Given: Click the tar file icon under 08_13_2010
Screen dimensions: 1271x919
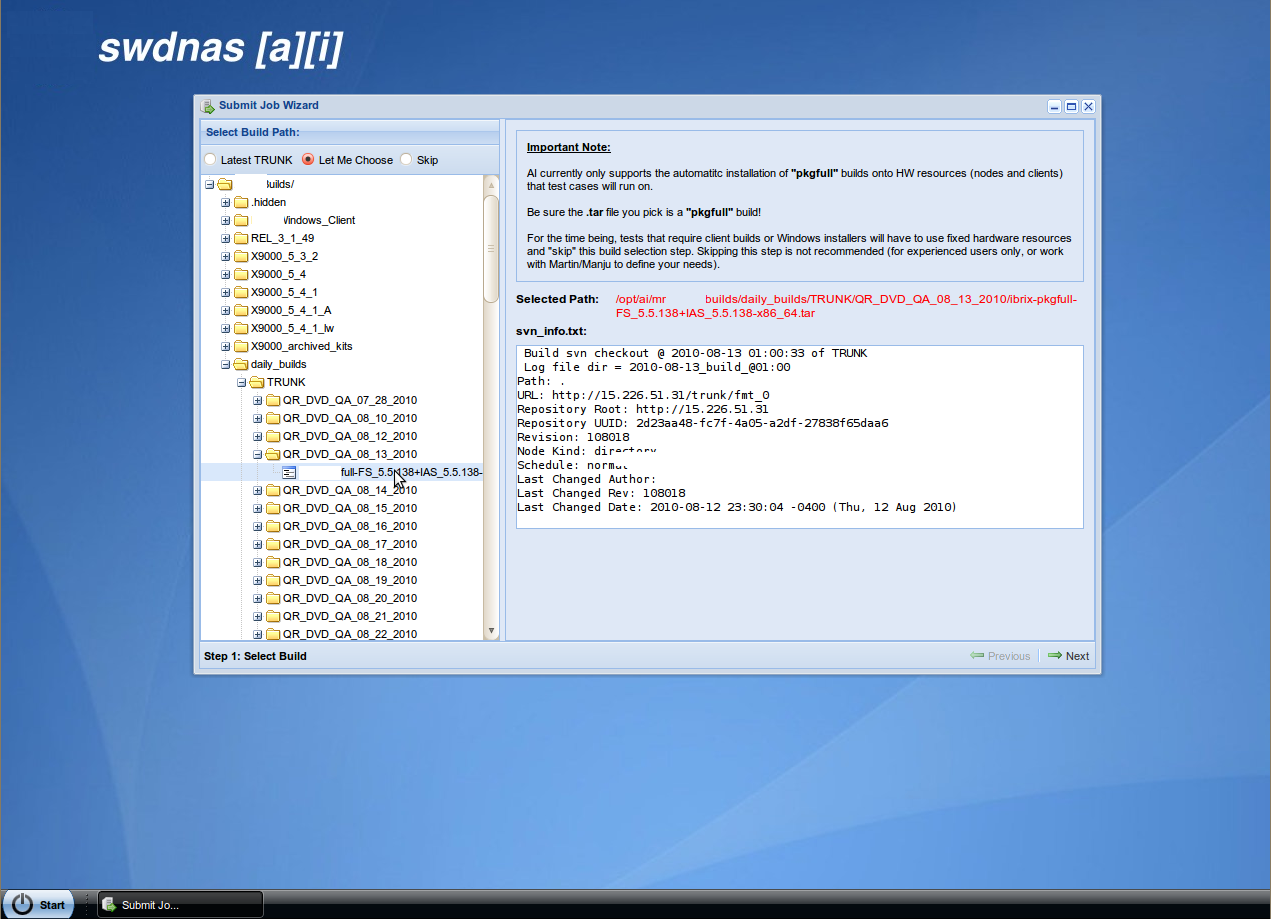Looking at the screenshot, I should [x=289, y=472].
